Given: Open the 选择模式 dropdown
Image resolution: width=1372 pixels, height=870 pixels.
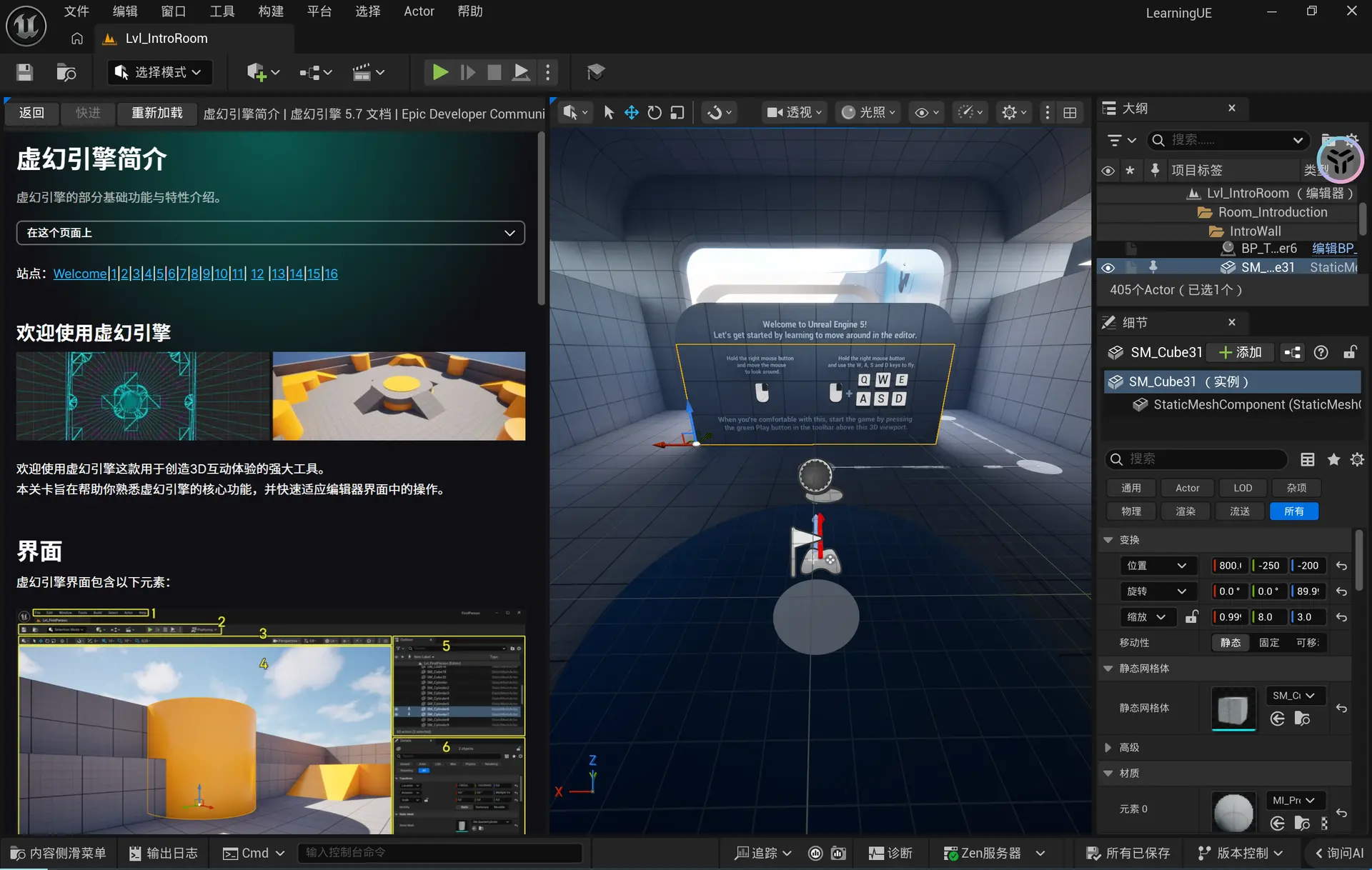Looking at the screenshot, I should pos(159,72).
